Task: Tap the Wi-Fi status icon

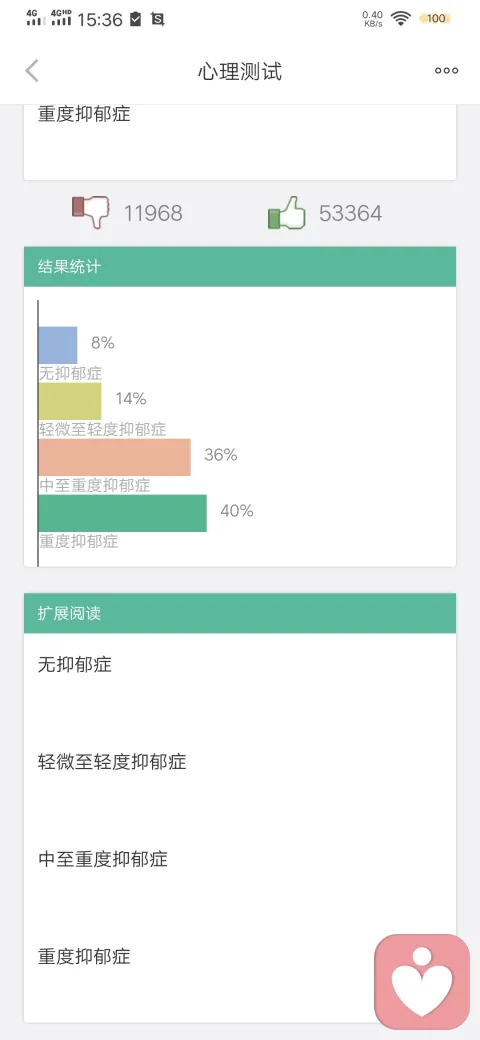Action: pos(400,19)
